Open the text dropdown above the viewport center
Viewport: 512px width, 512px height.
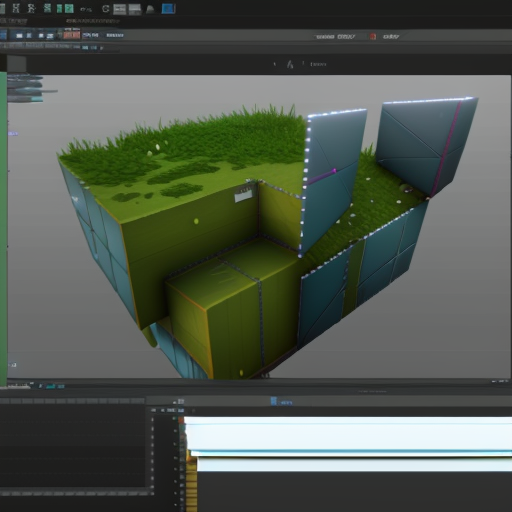click(x=318, y=64)
